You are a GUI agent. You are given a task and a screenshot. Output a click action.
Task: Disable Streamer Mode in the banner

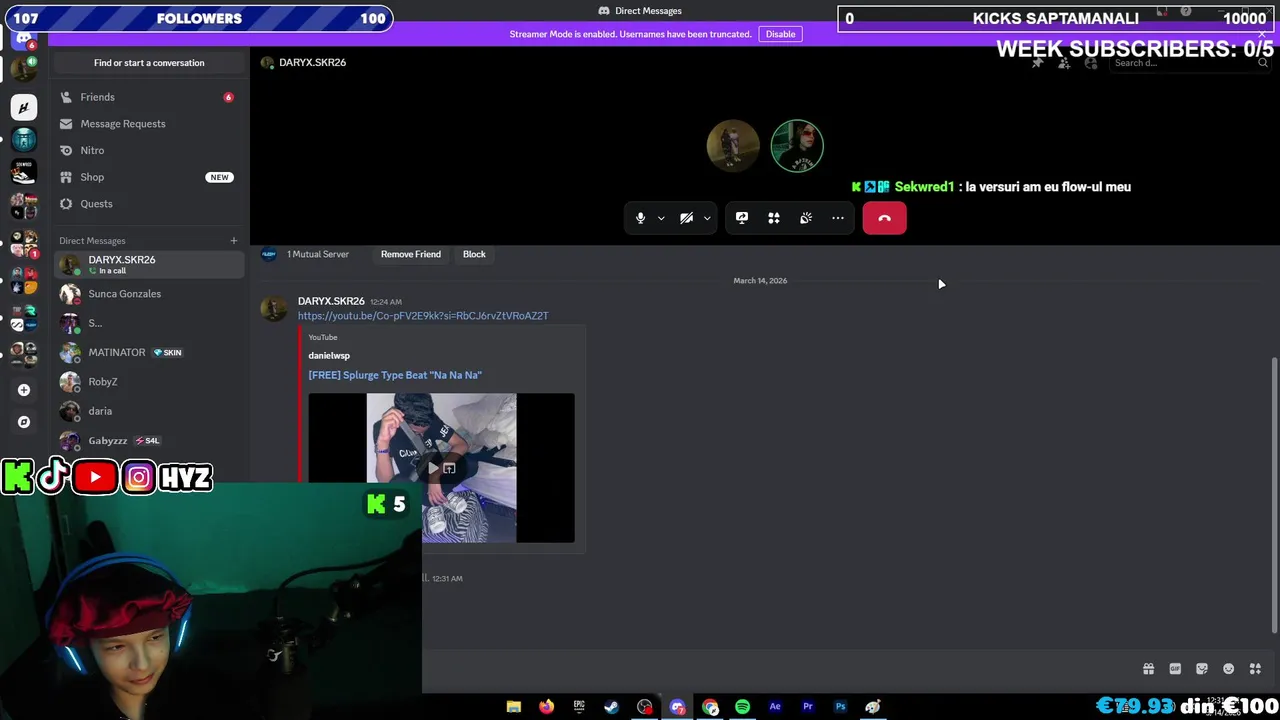[x=780, y=34]
